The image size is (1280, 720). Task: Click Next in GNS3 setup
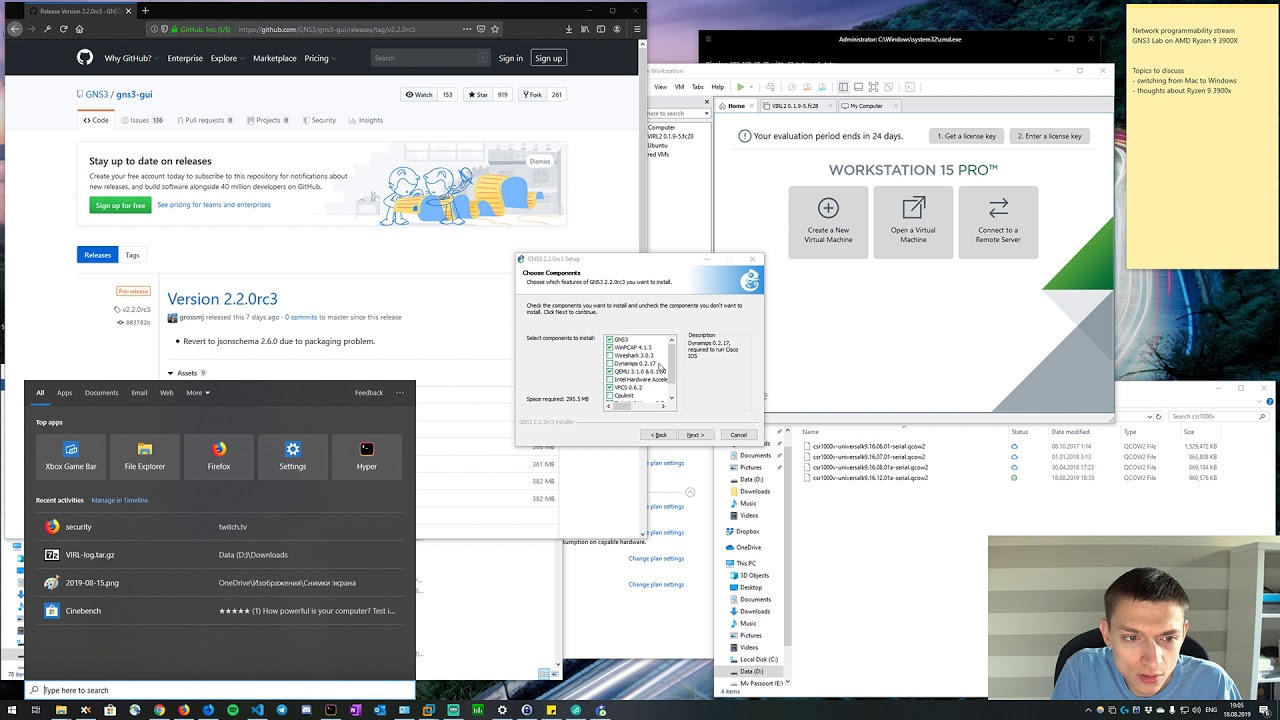click(x=695, y=435)
